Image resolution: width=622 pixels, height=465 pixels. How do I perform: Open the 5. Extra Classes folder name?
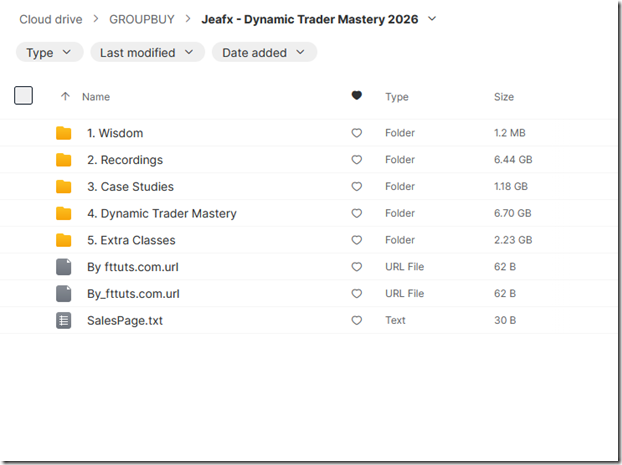tap(131, 240)
